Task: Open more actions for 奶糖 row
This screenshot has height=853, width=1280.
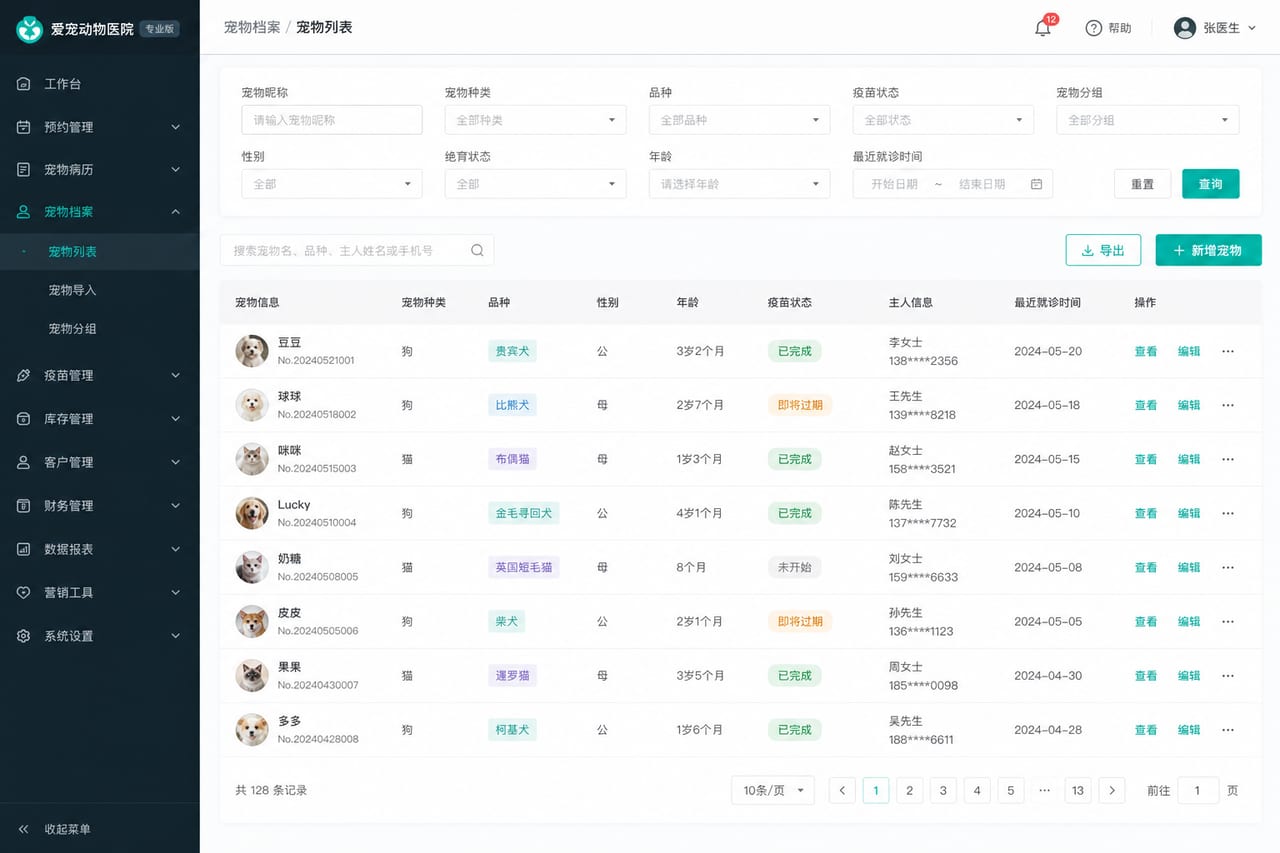Action: [1228, 567]
